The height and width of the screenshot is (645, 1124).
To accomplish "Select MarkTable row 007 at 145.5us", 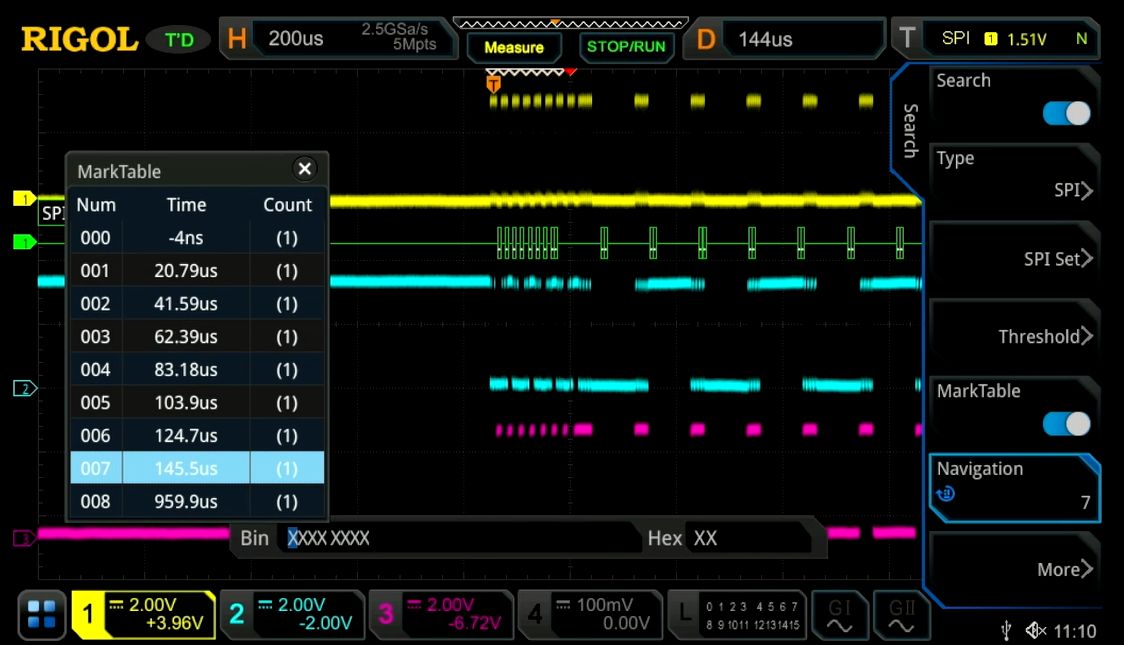I will (x=195, y=468).
